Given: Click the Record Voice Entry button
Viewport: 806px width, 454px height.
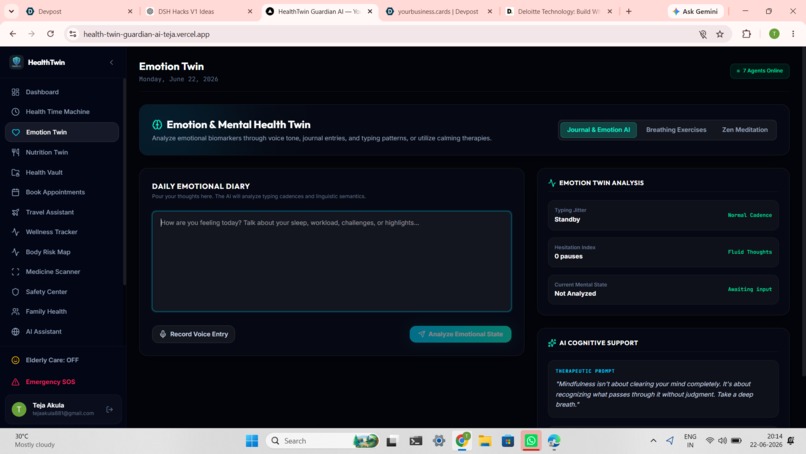Looking at the screenshot, I should 194,334.
